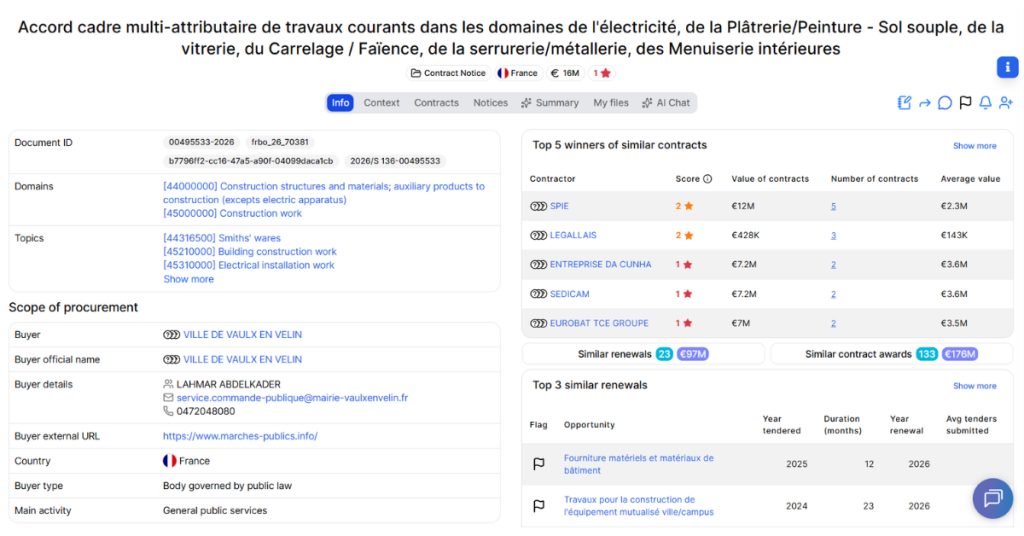This screenshot has width=1024, height=536.
Task: Open the marches-publics.info URL
Action: pyautogui.click(x=240, y=436)
